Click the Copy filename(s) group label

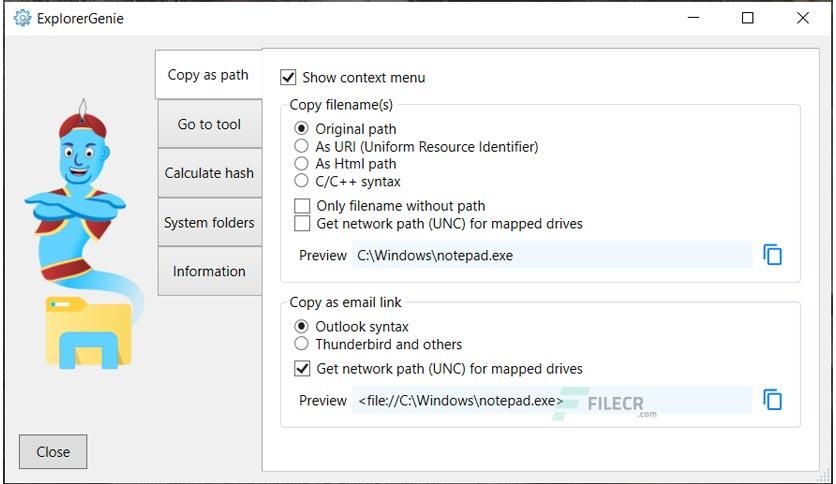tap(341, 104)
